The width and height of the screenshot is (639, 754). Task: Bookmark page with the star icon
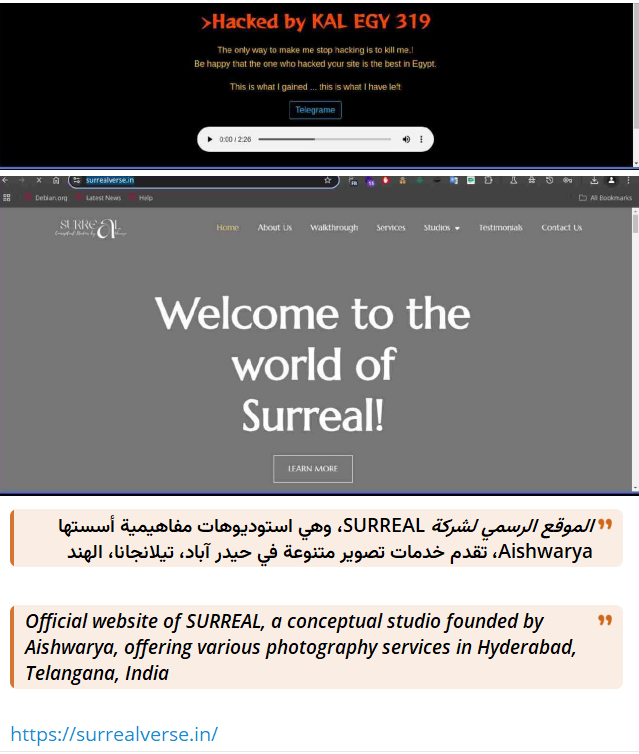click(x=327, y=181)
